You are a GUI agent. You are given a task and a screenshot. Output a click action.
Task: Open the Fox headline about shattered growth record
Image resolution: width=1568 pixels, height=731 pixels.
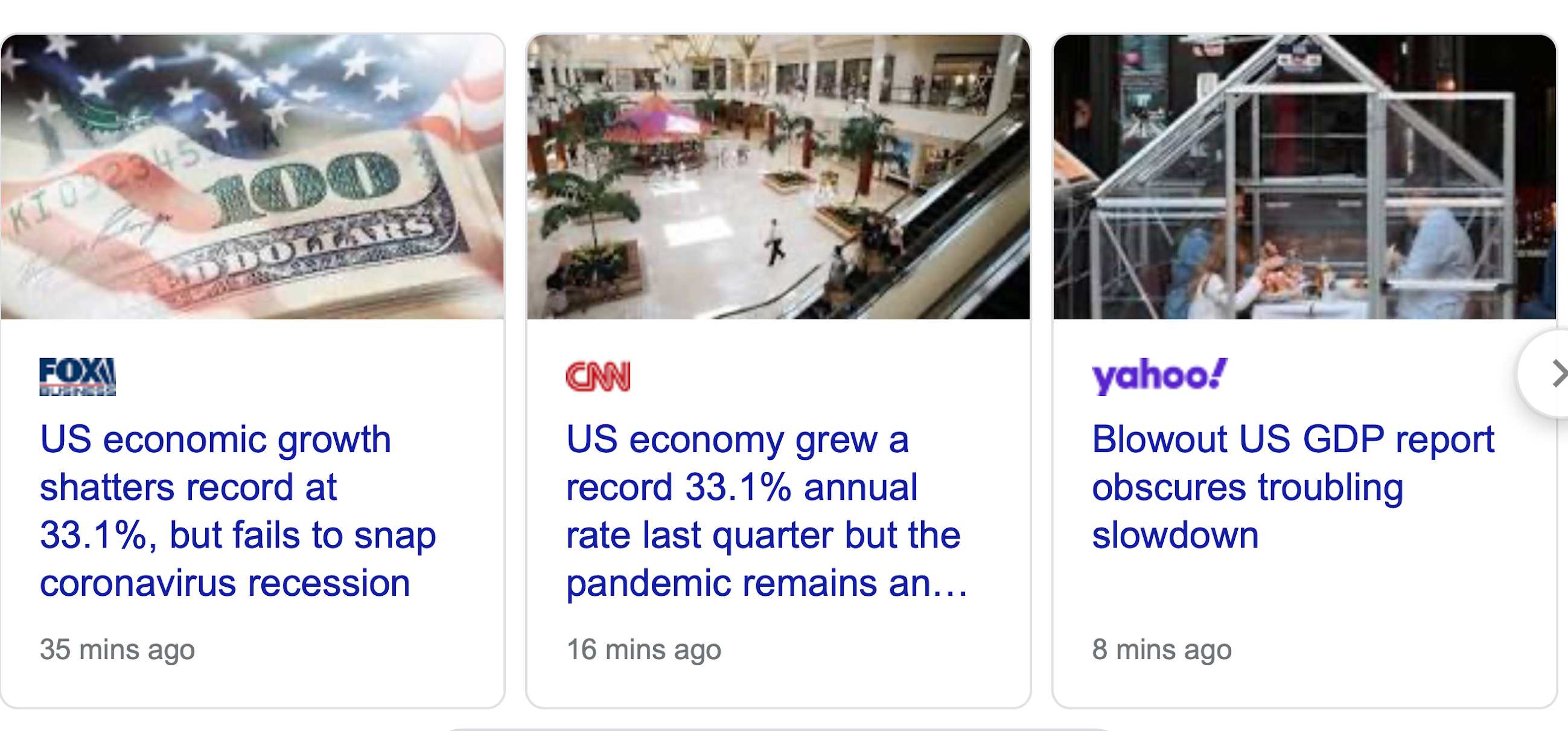click(x=237, y=511)
